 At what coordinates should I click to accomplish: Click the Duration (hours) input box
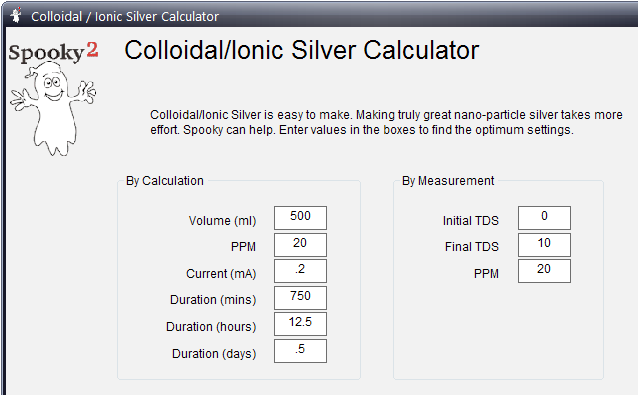point(300,324)
